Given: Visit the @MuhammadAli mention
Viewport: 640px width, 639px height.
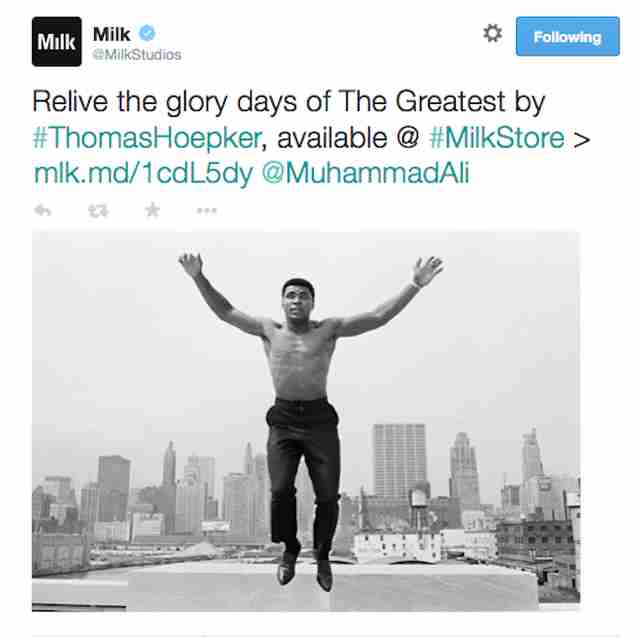Looking at the screenshot, I should tap(365, 173).
